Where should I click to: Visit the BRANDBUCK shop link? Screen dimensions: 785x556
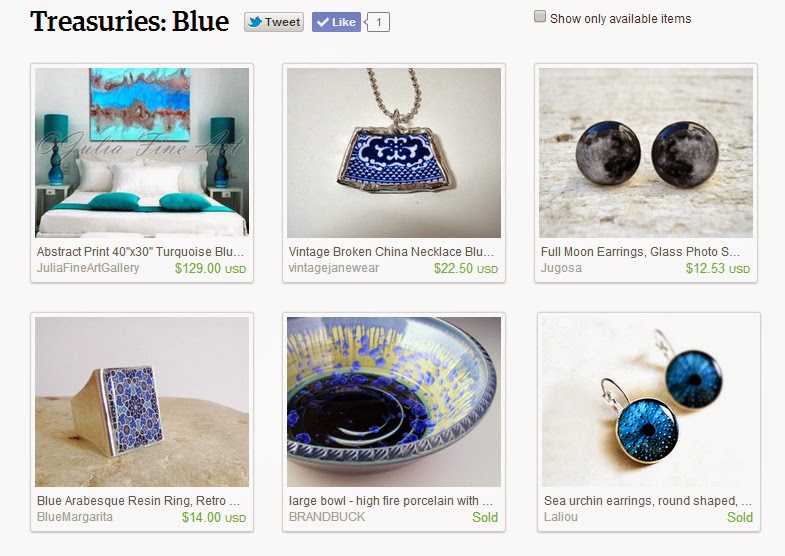327,517
